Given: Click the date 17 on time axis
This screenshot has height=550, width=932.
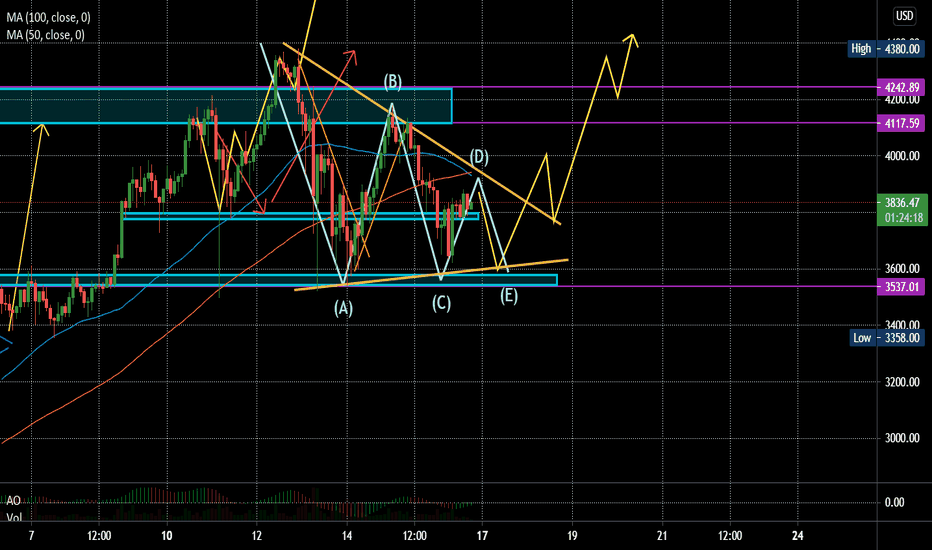Looking at the screenshot, I should coord(482,536).
